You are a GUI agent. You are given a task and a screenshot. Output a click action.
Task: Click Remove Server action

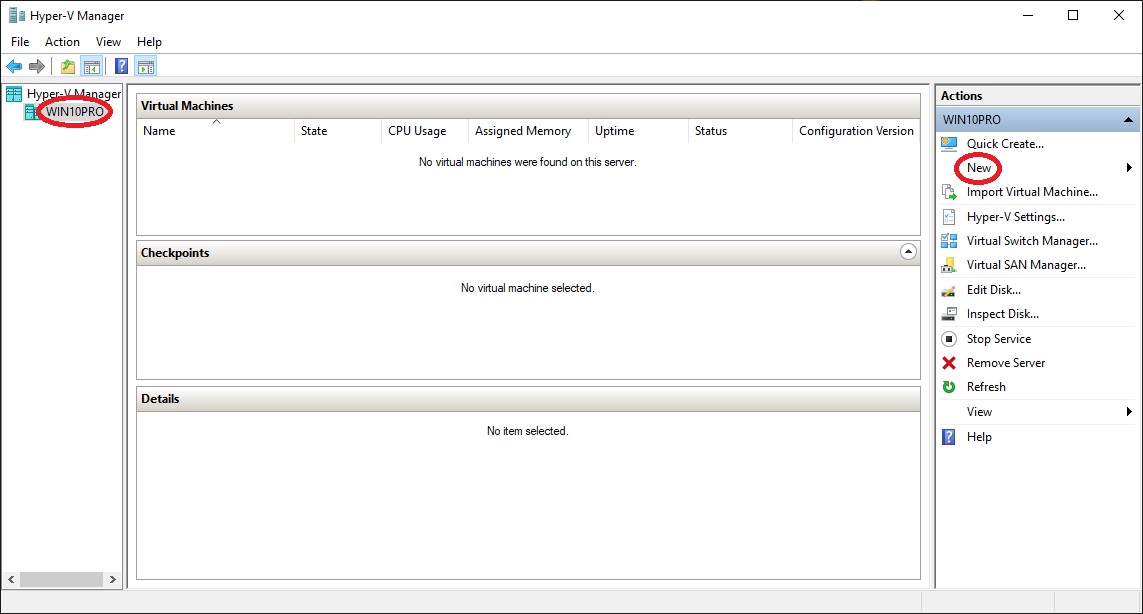1006,362
